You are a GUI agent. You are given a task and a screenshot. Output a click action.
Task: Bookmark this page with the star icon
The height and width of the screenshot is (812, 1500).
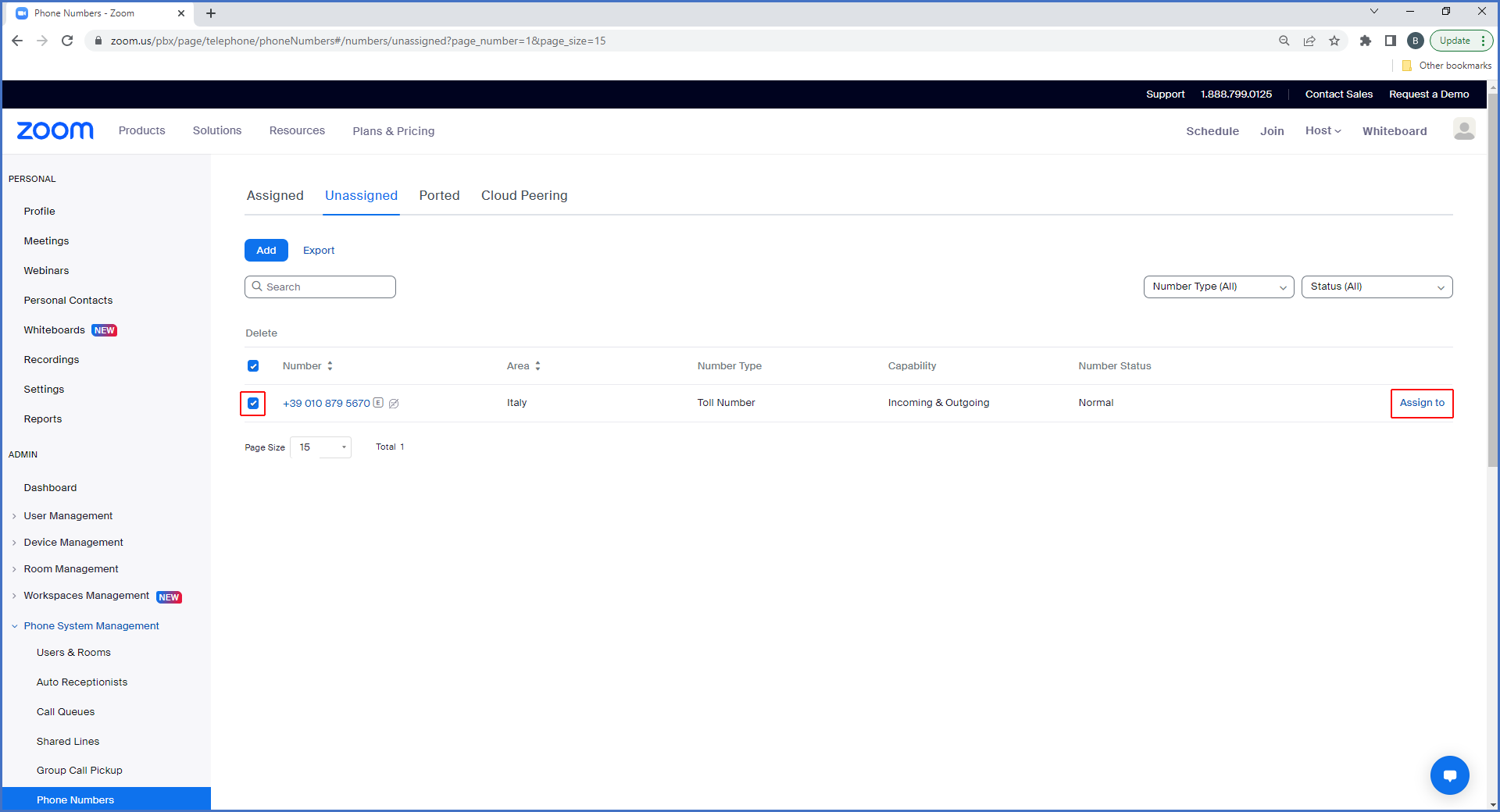tap(1334, 41)
